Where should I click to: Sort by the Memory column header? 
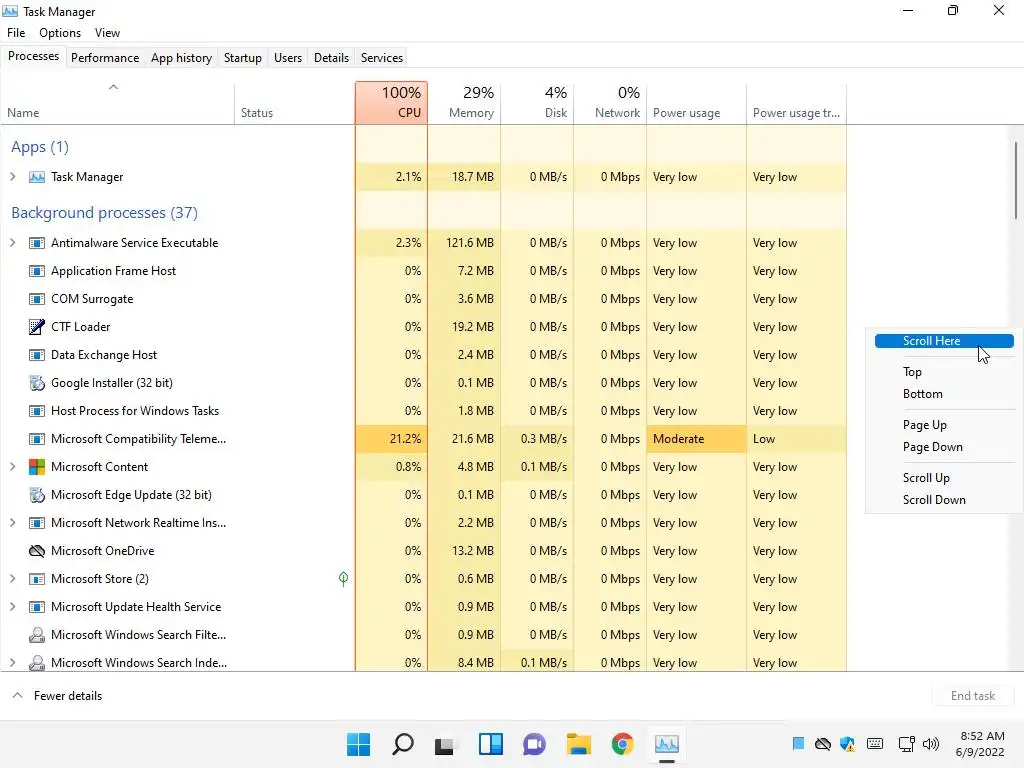[464, 103]
